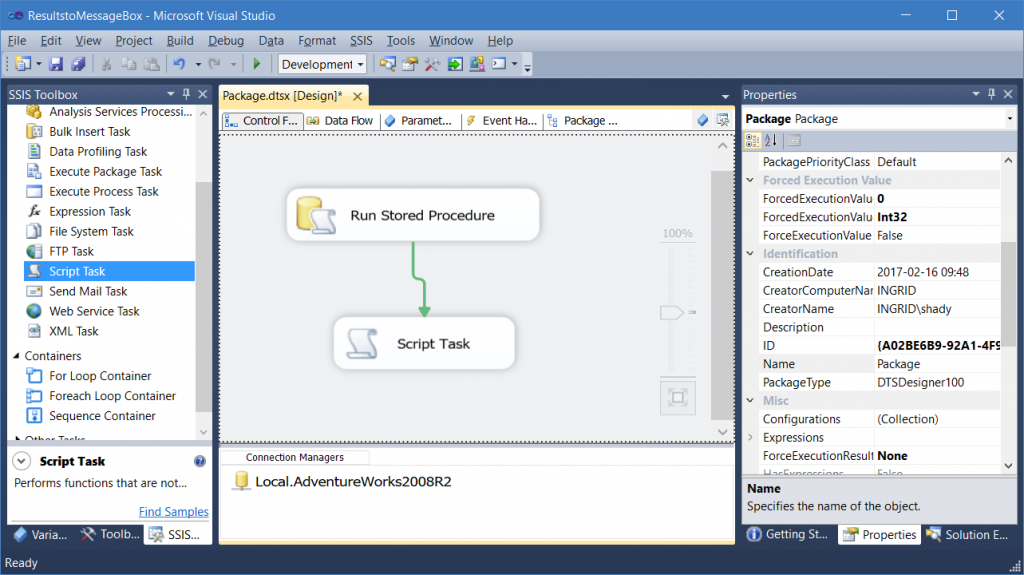The width and height of the screenshot is (1024, 575).
Task: Open Toolbox with wrench and hammer icon
Action: point(432,64)
